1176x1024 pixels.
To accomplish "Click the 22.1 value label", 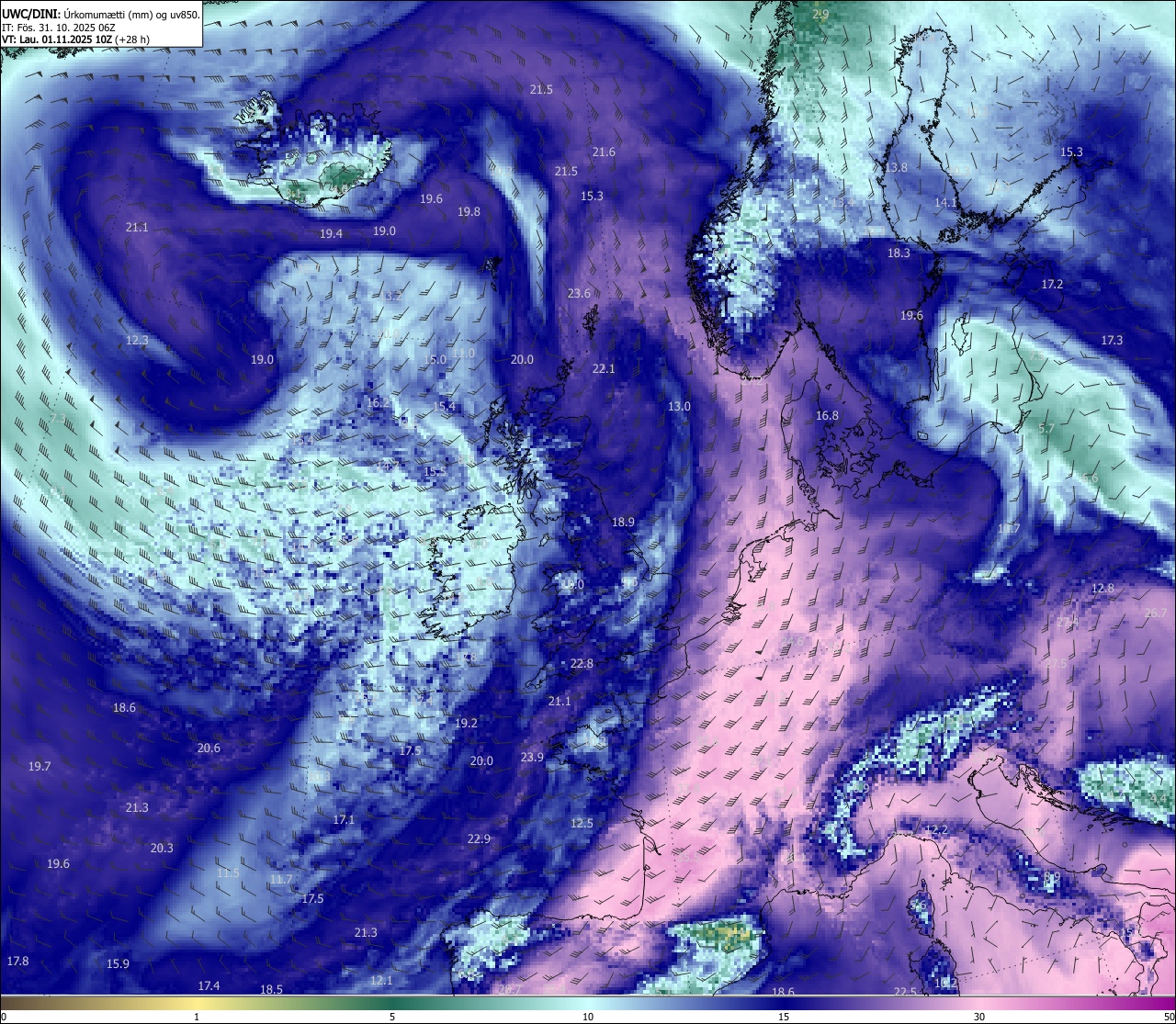I will (x=604, y=368).
